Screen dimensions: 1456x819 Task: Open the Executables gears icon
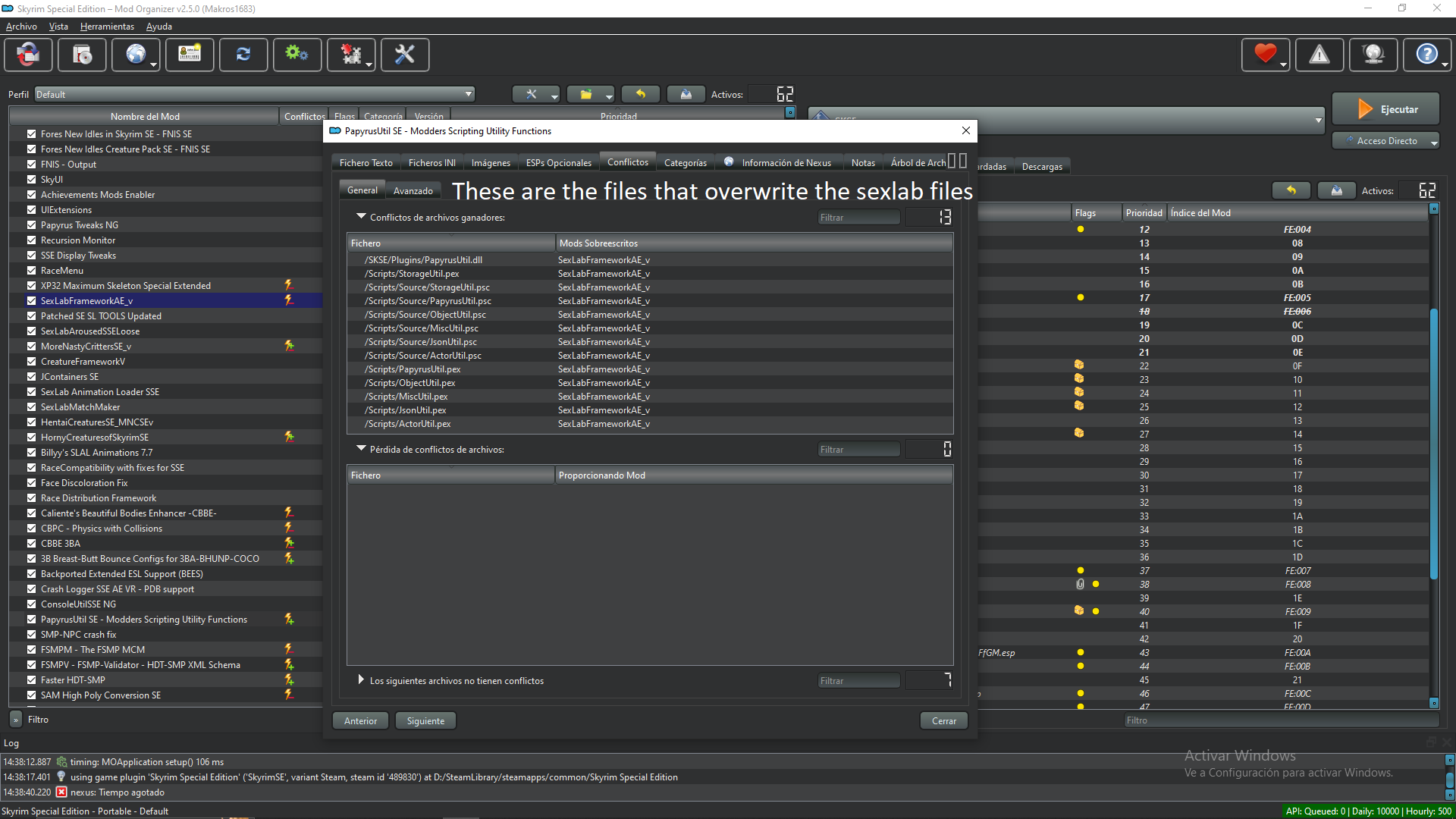tap(297, 55)
